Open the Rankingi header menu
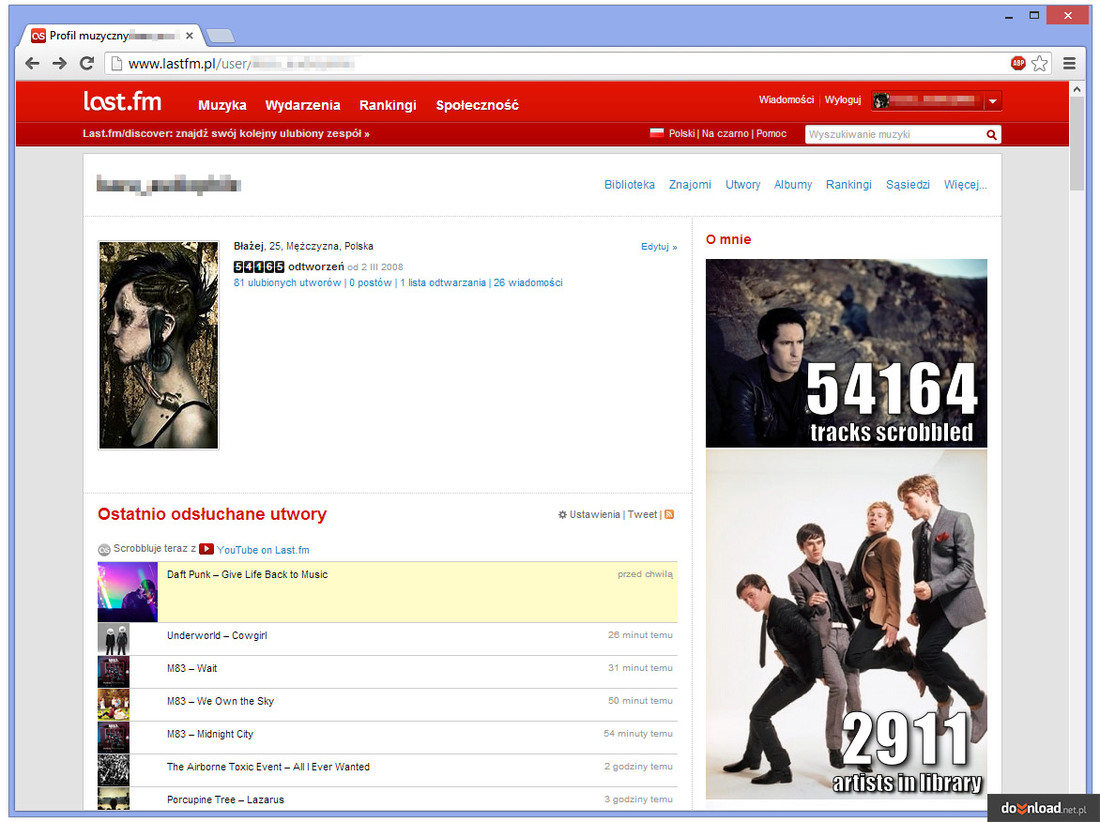 388,105
